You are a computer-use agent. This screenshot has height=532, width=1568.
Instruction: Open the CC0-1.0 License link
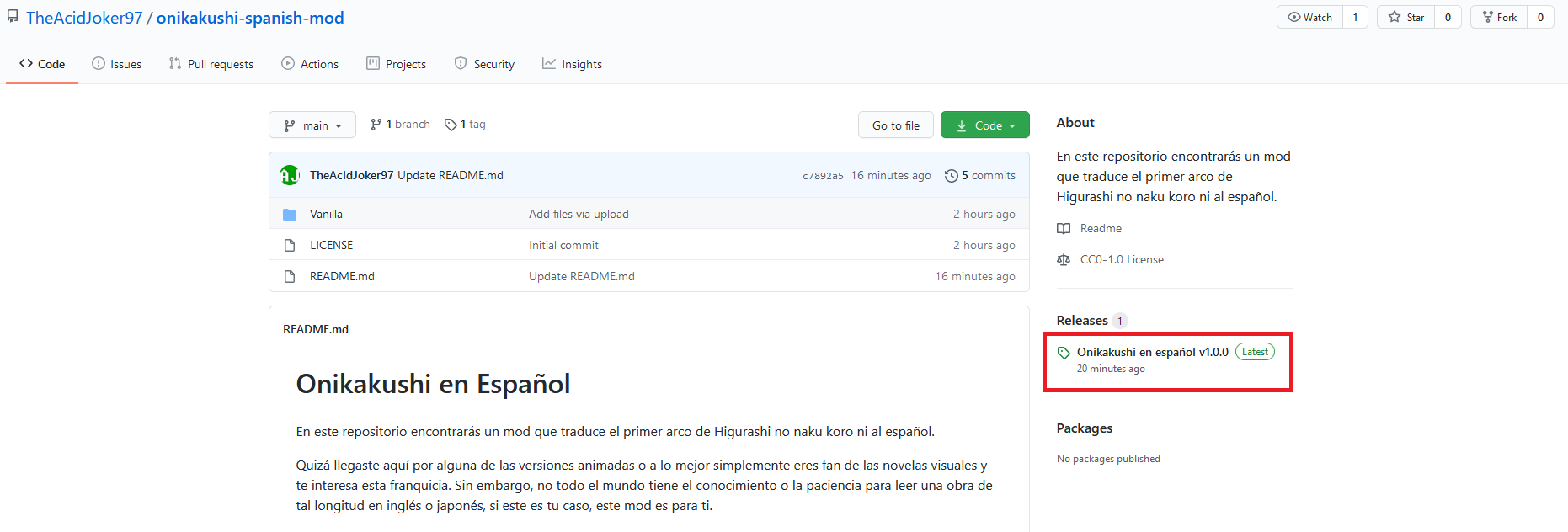tap(1122, 259)
